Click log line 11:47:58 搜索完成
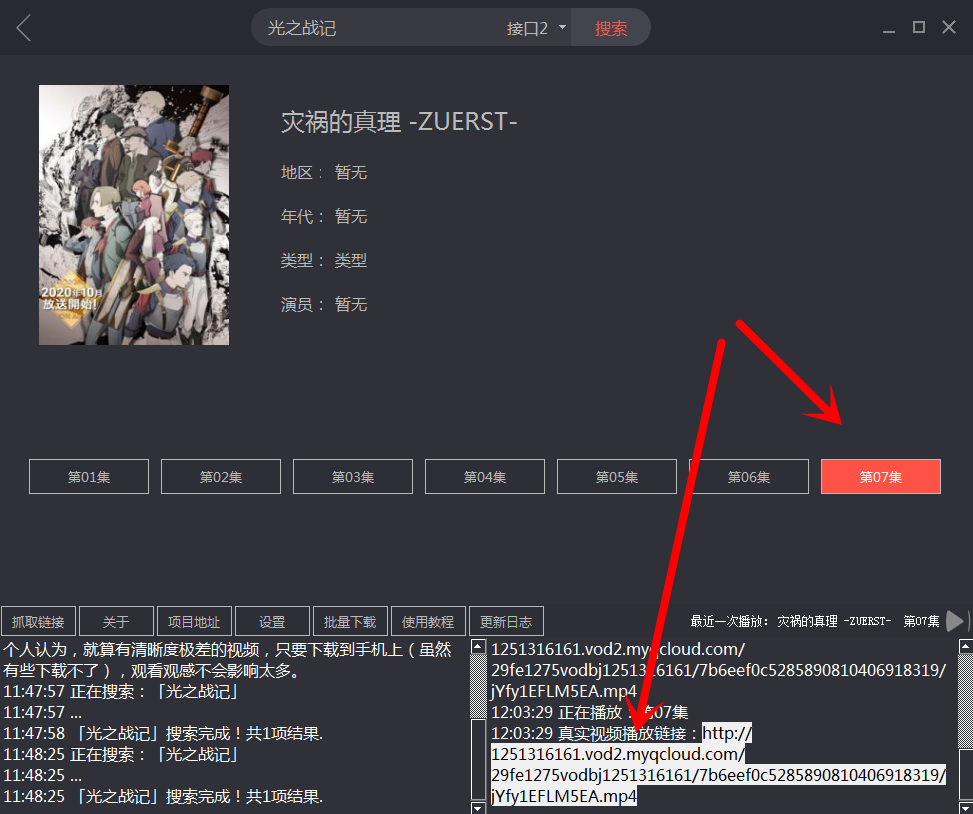 pos(163,733)
